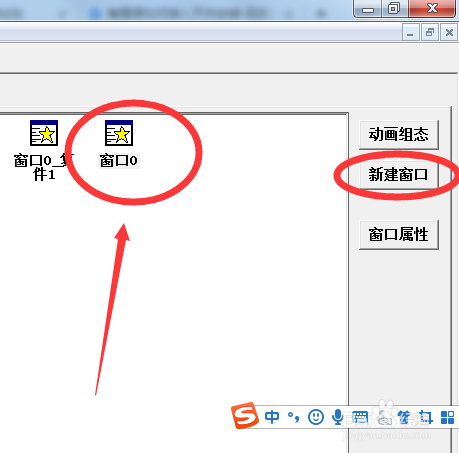Restore down the inner document window
The width and height of the screenshot is (459, 453).
coord(430,33)
